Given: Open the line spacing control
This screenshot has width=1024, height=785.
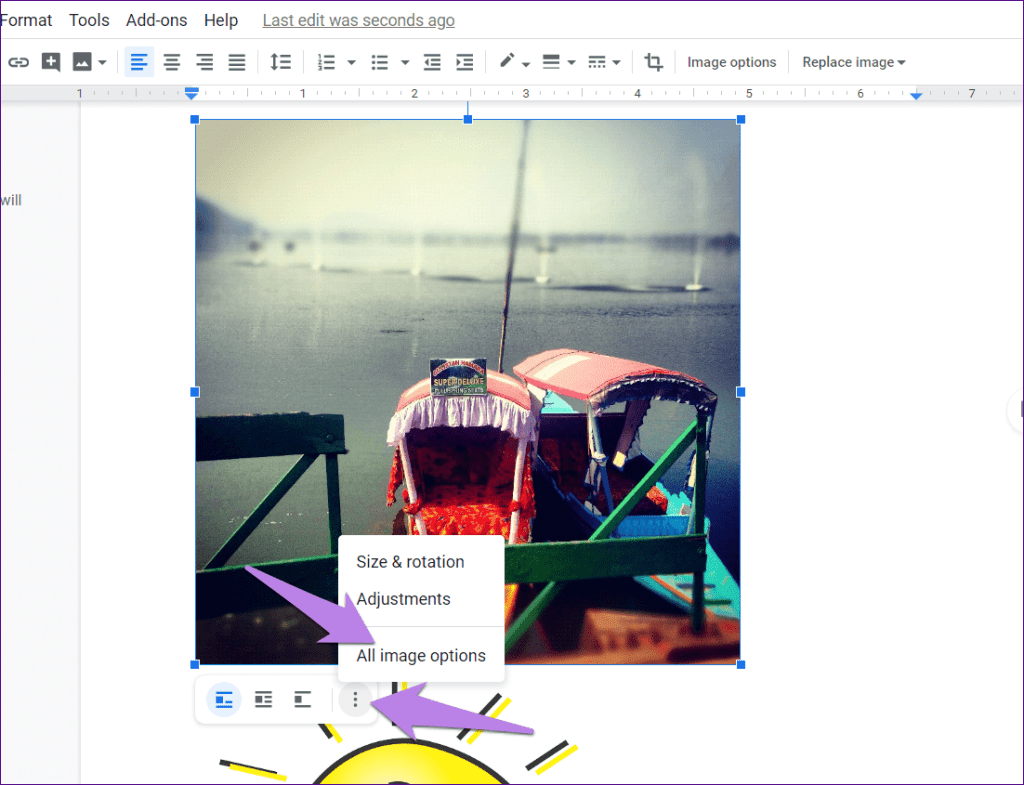Looking at the screenshot, I should tap(281, 61).
